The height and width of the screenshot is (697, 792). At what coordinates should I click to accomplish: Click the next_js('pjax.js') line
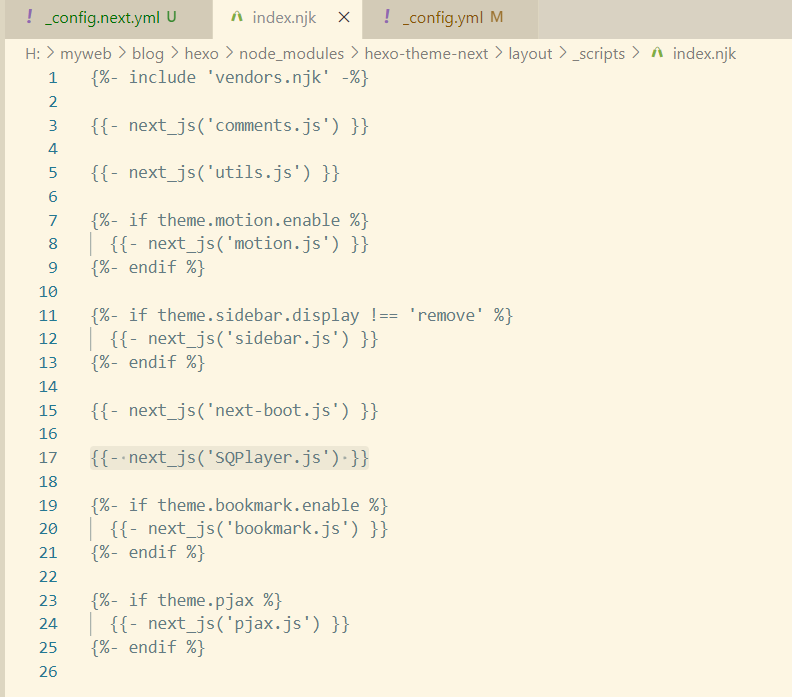[x=229, y=624]
